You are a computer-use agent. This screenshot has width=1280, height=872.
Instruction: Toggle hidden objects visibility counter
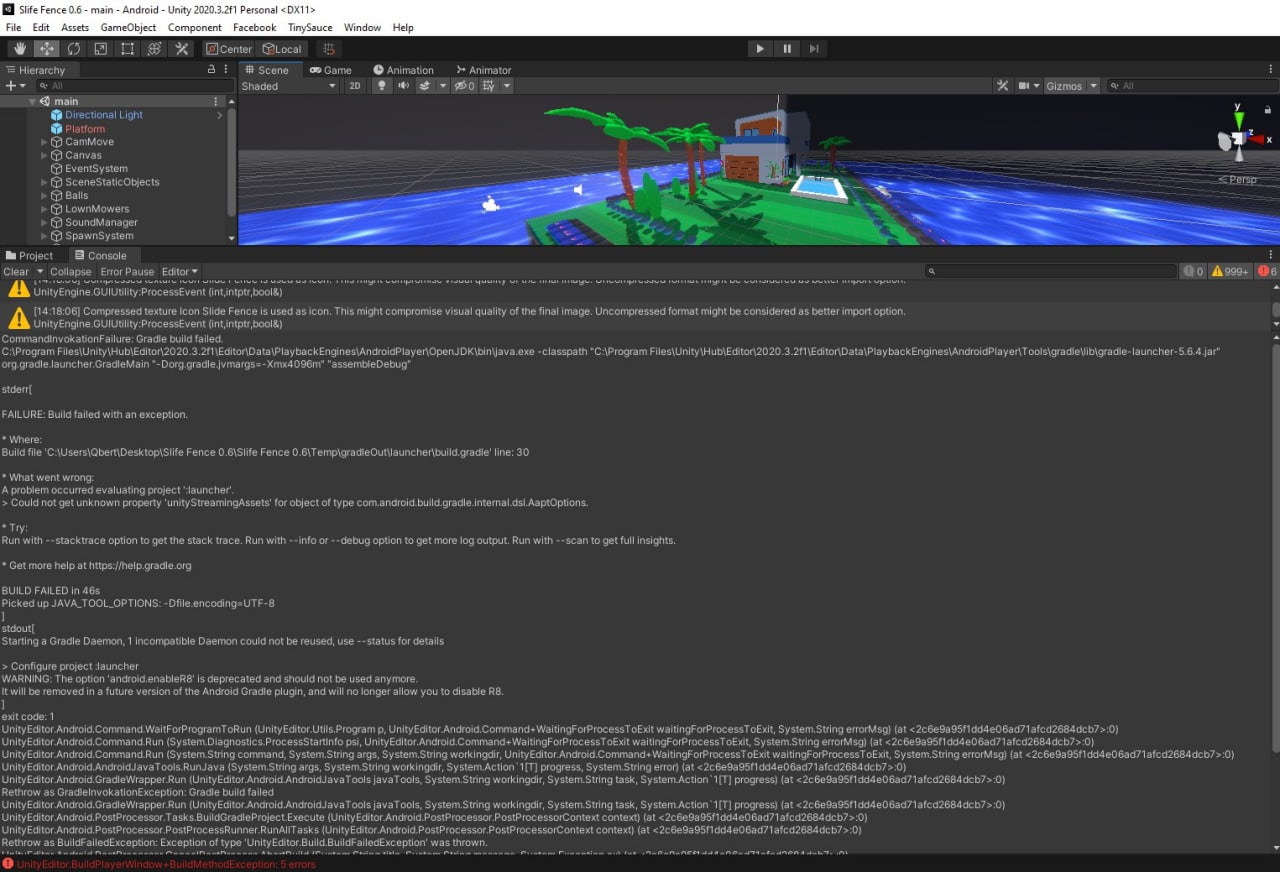pos(464,86)
